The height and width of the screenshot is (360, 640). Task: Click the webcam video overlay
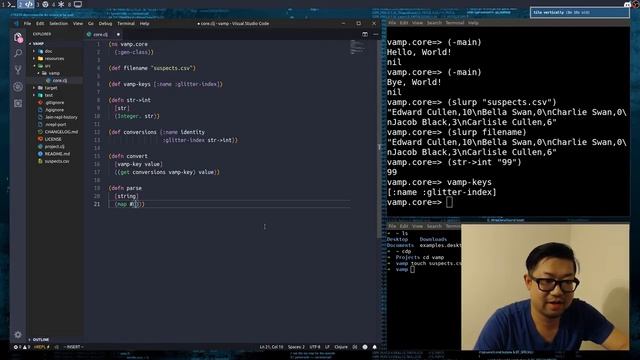pos(545,287)
